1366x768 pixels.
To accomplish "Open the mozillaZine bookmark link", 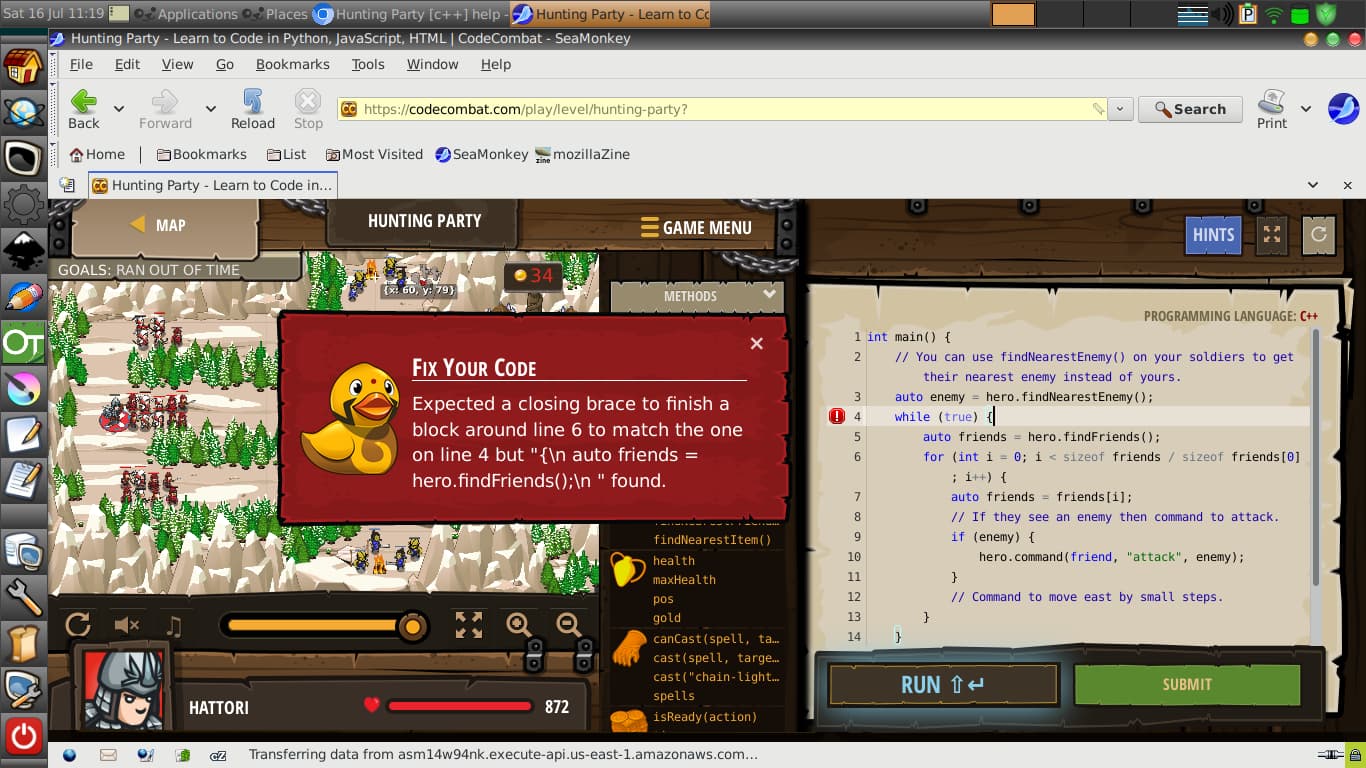I will coord(582,154).
